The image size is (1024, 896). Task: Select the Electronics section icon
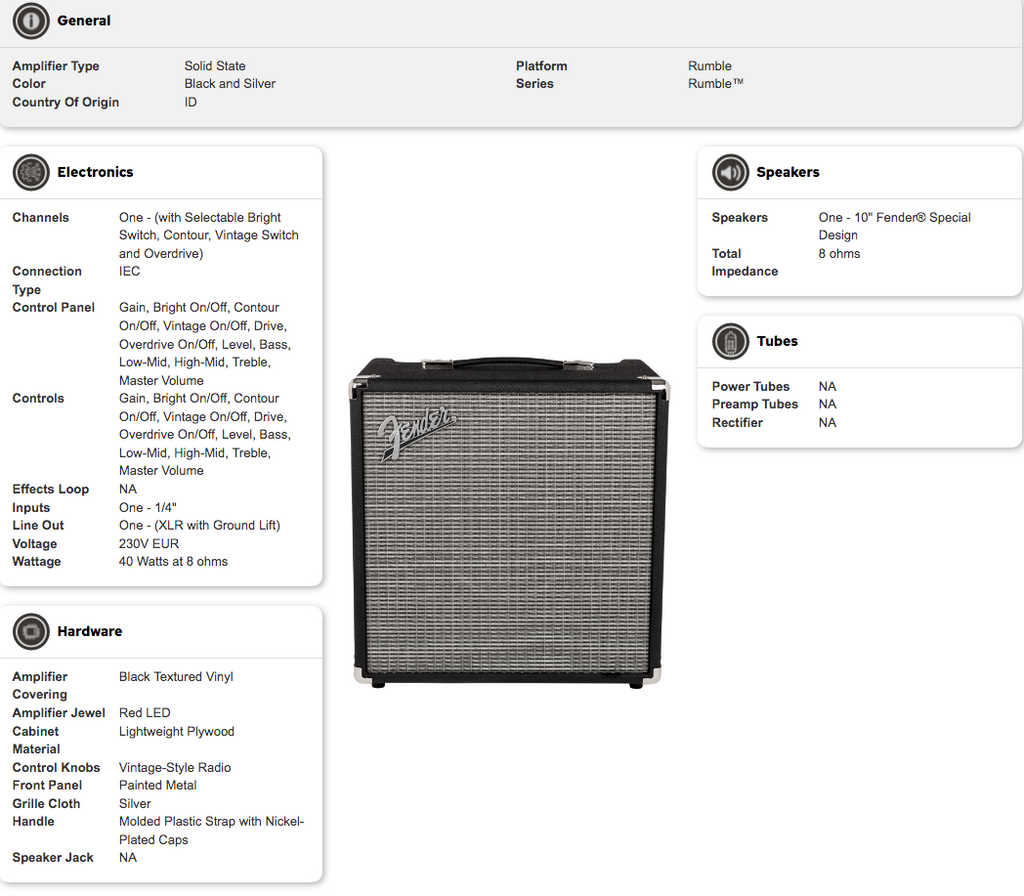point(31,172)
